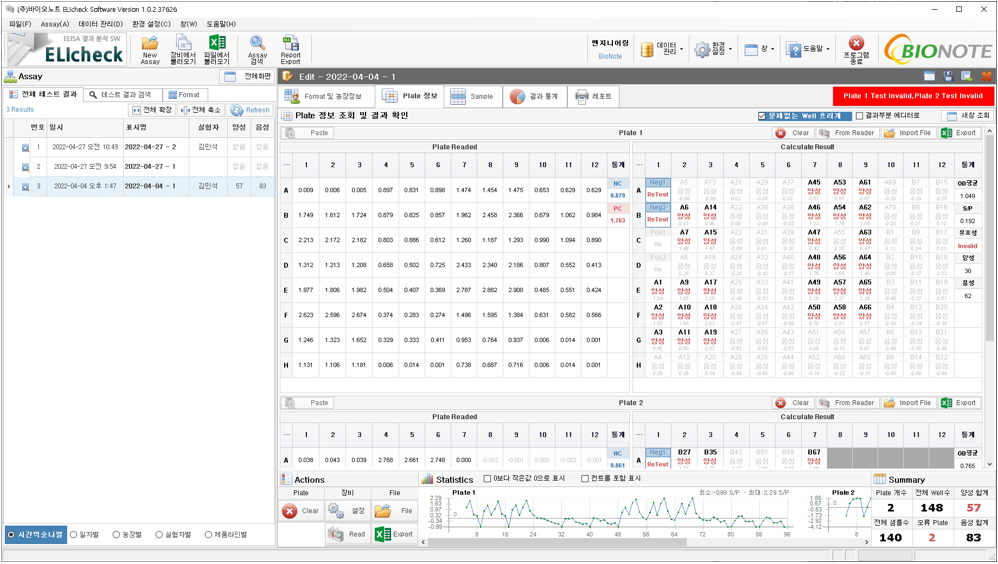Click the save icon in Edit header

point(948,76)
